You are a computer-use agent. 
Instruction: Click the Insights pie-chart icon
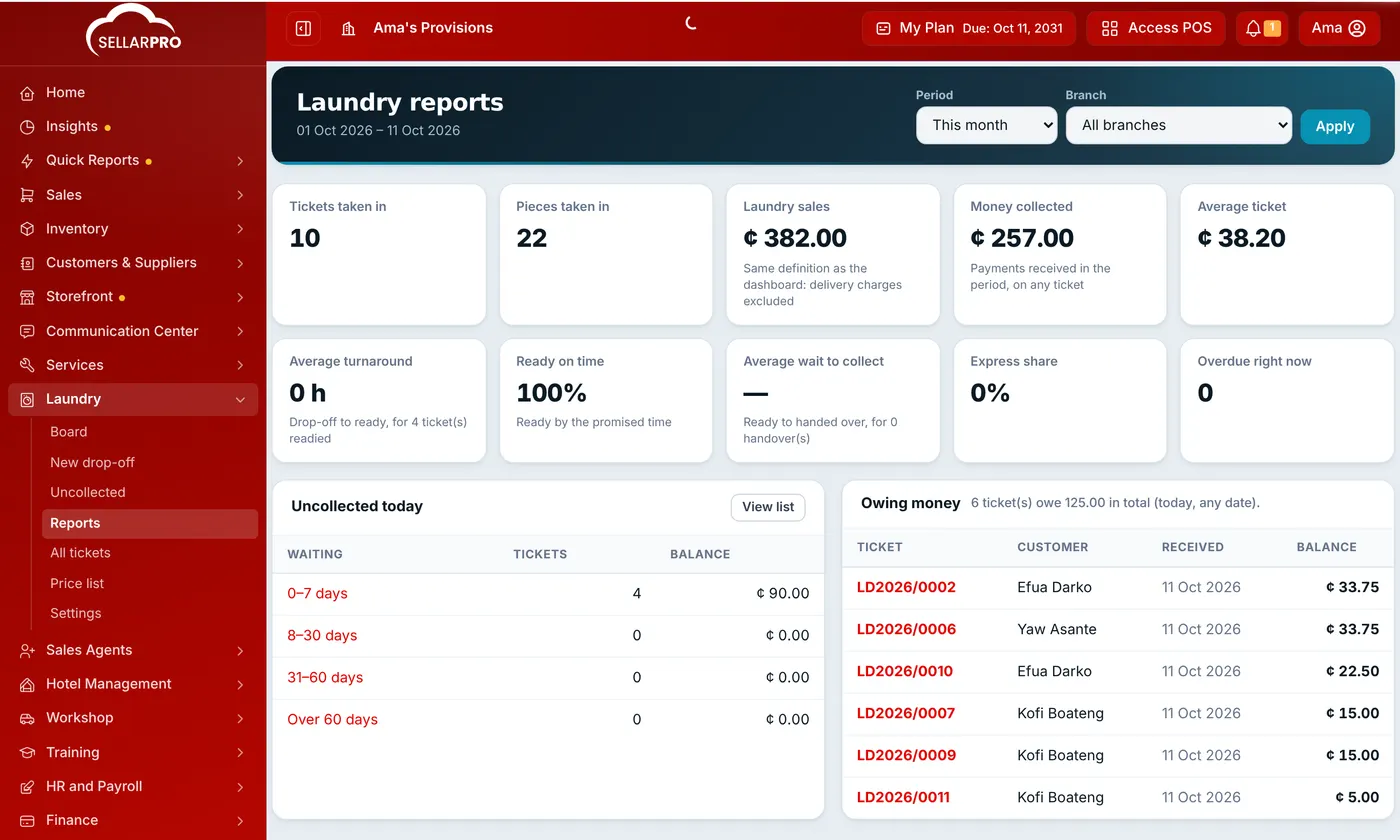point(28,127)
